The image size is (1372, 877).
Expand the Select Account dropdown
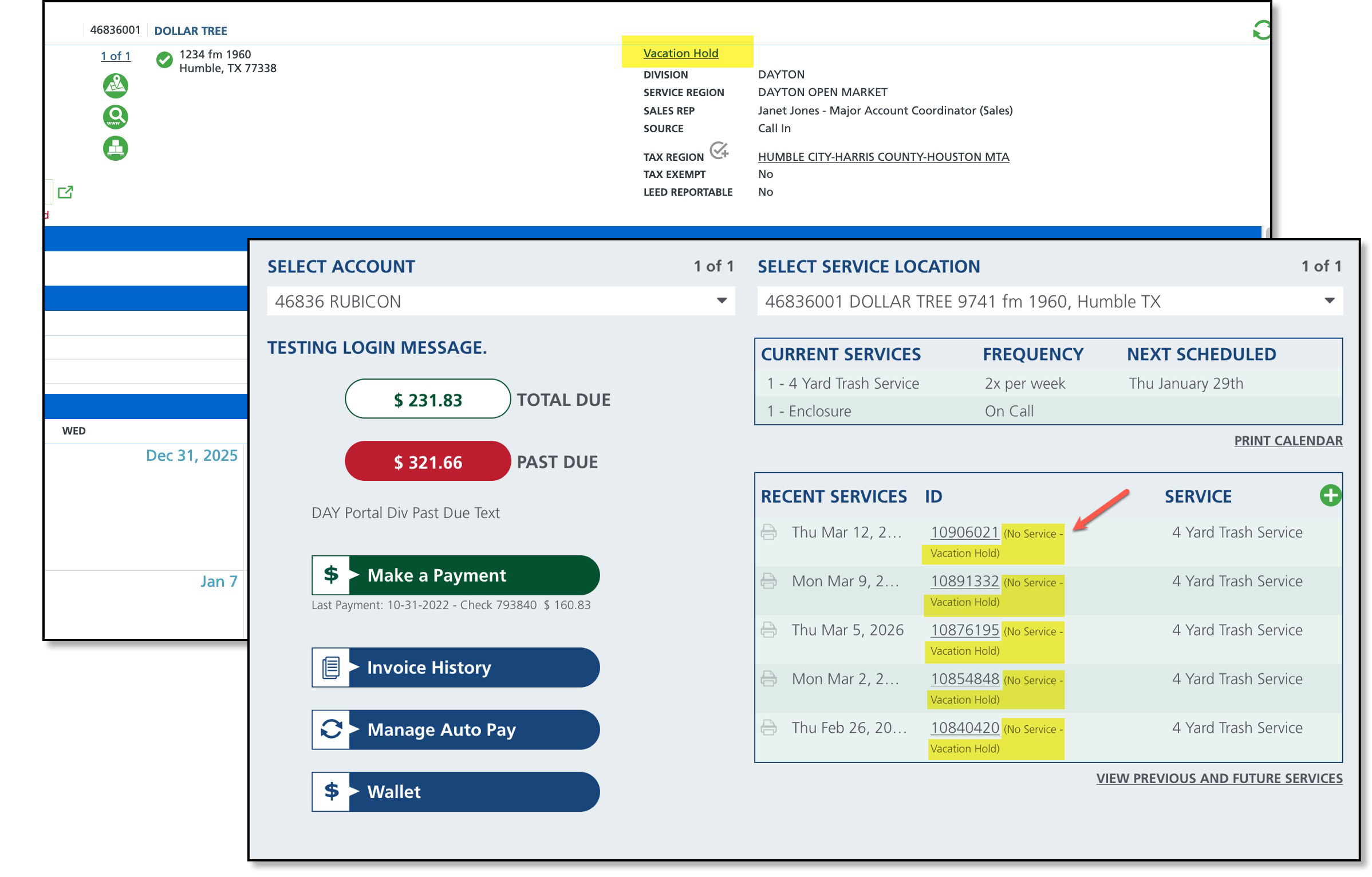click(x=722, y=301)
